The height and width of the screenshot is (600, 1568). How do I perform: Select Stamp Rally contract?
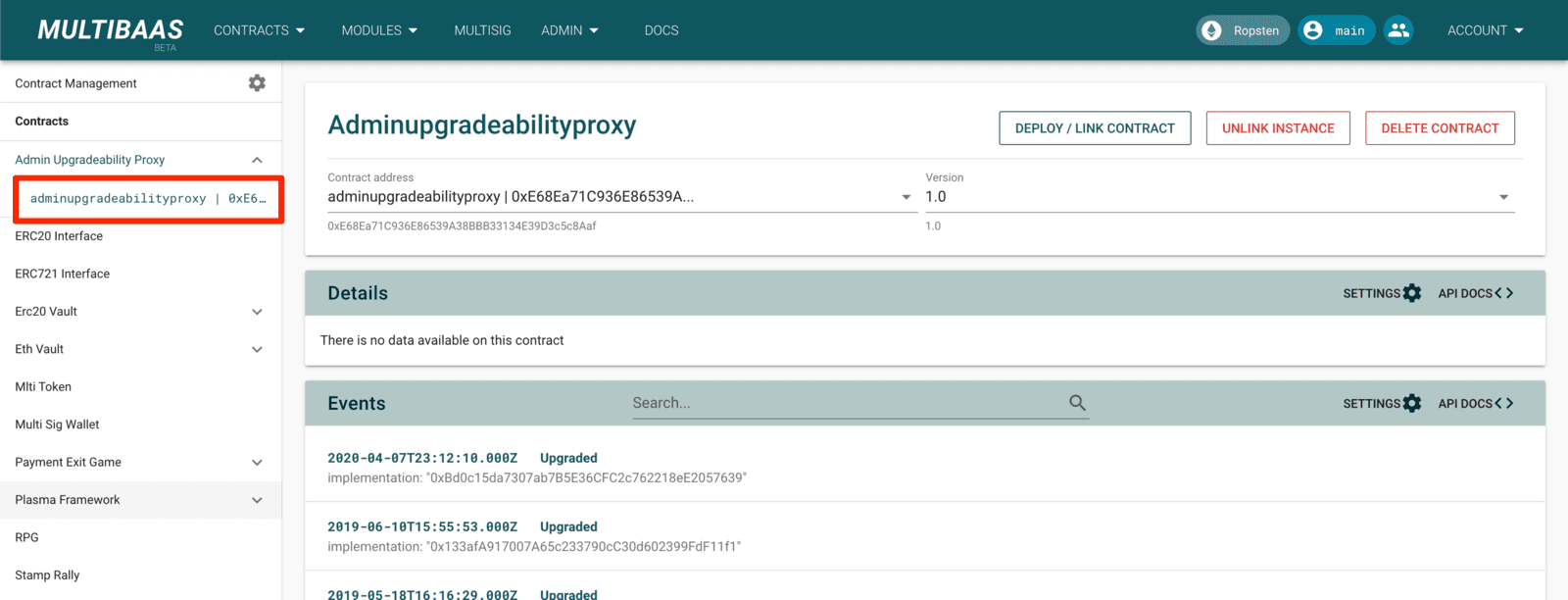pos(47,575)
